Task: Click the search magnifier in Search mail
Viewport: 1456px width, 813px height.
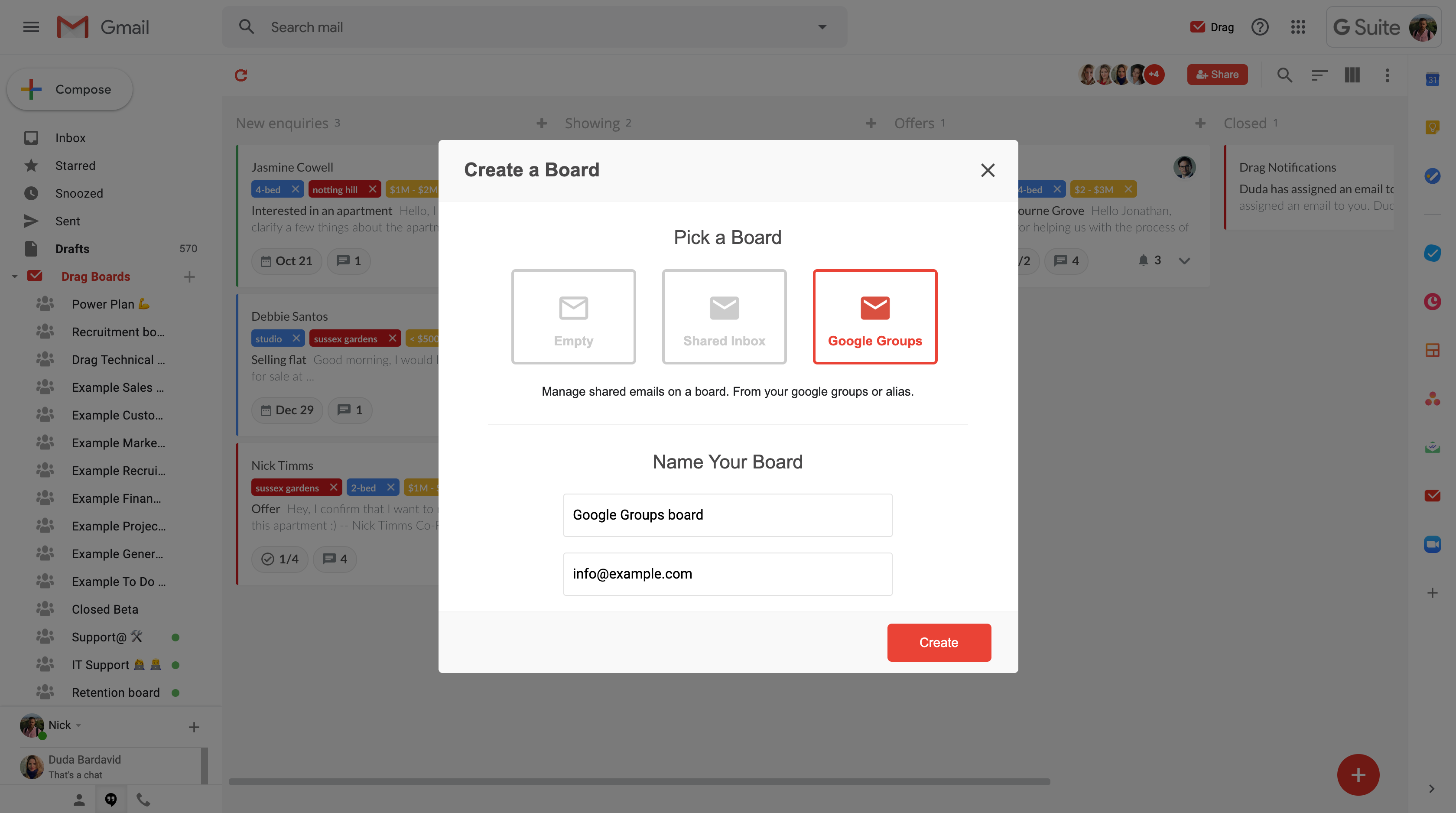Action: 247,27
